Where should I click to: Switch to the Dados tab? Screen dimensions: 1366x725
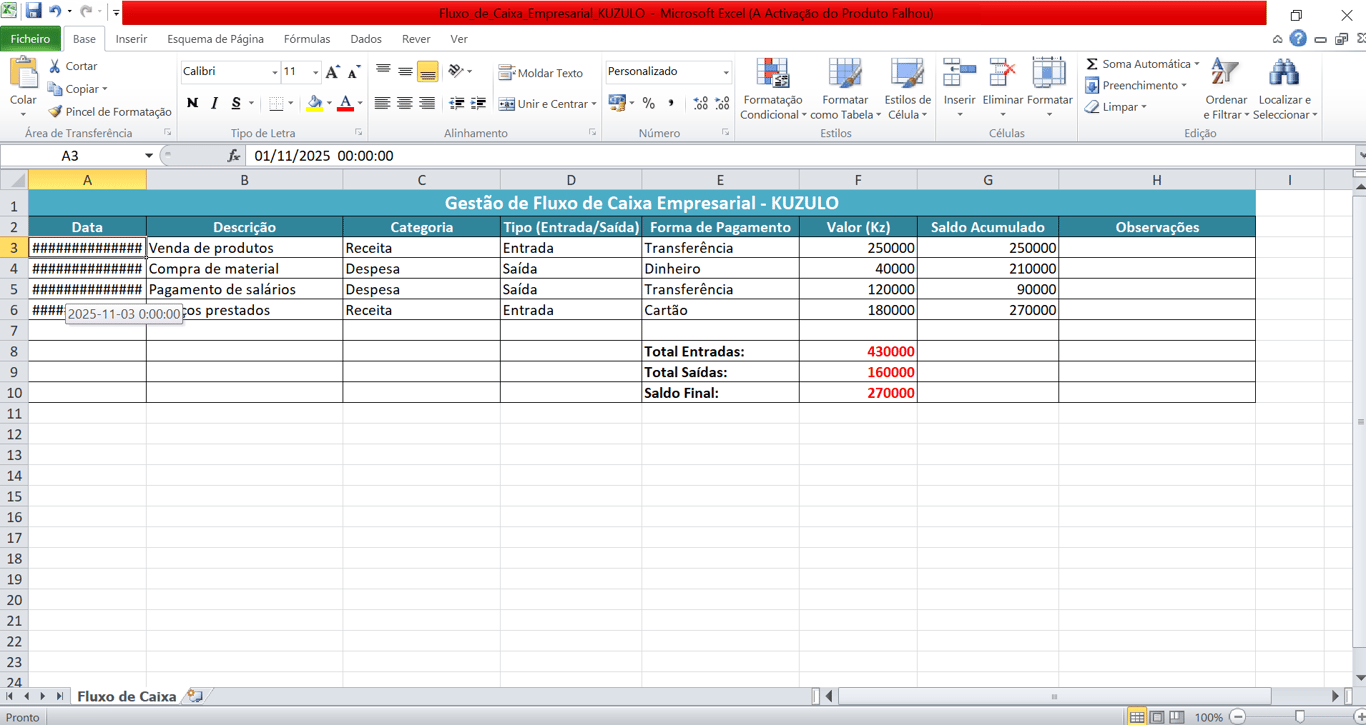pyautogui.click(x=366, y=39)
